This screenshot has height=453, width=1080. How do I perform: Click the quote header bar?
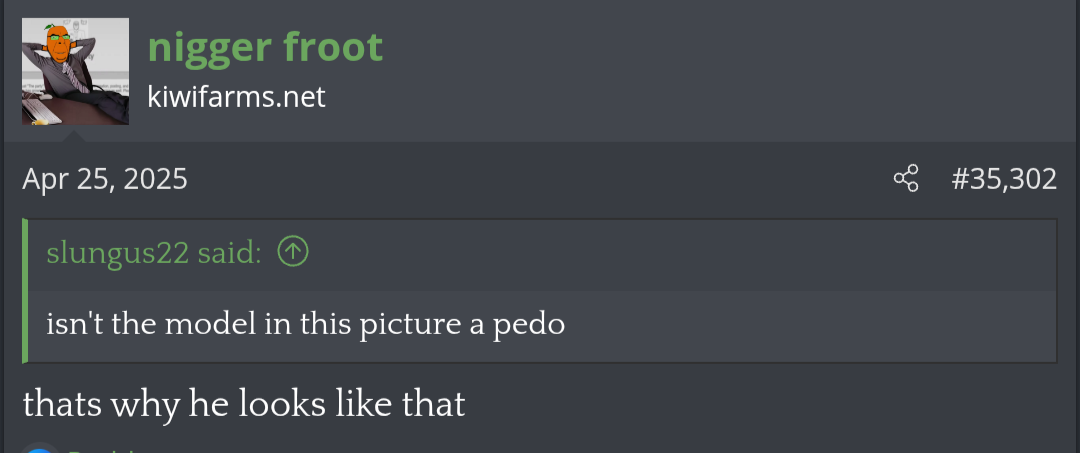click(x=542, y=255)
